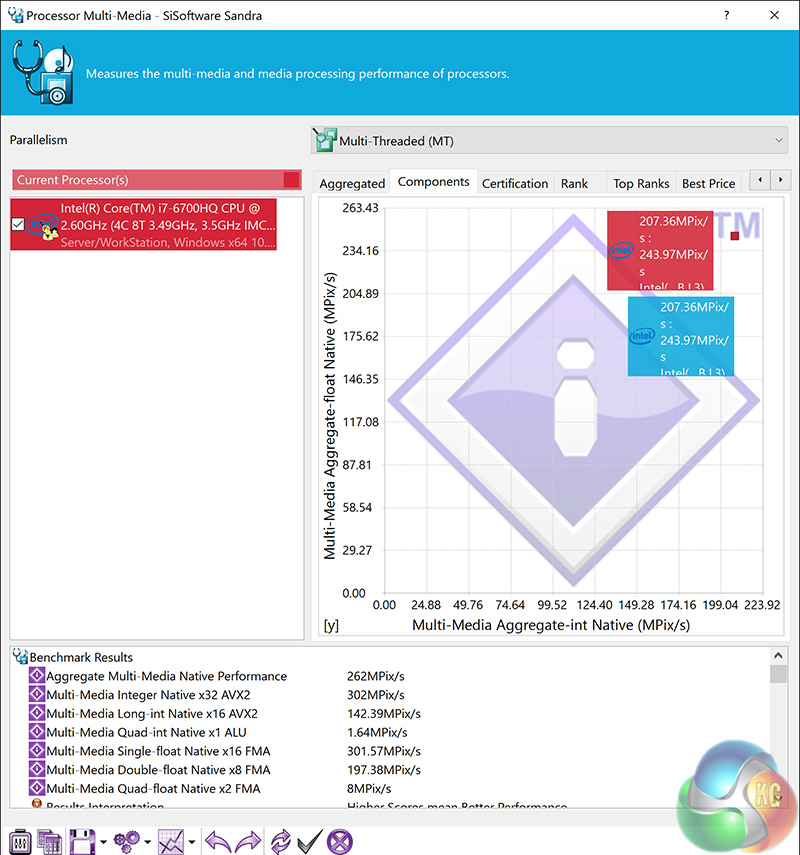Viewport: 800px width, 855px height.
Task: Click diamond icon beside Single-float Native x16 FMA
Action: pyautogui.click(x=37, y=750)
